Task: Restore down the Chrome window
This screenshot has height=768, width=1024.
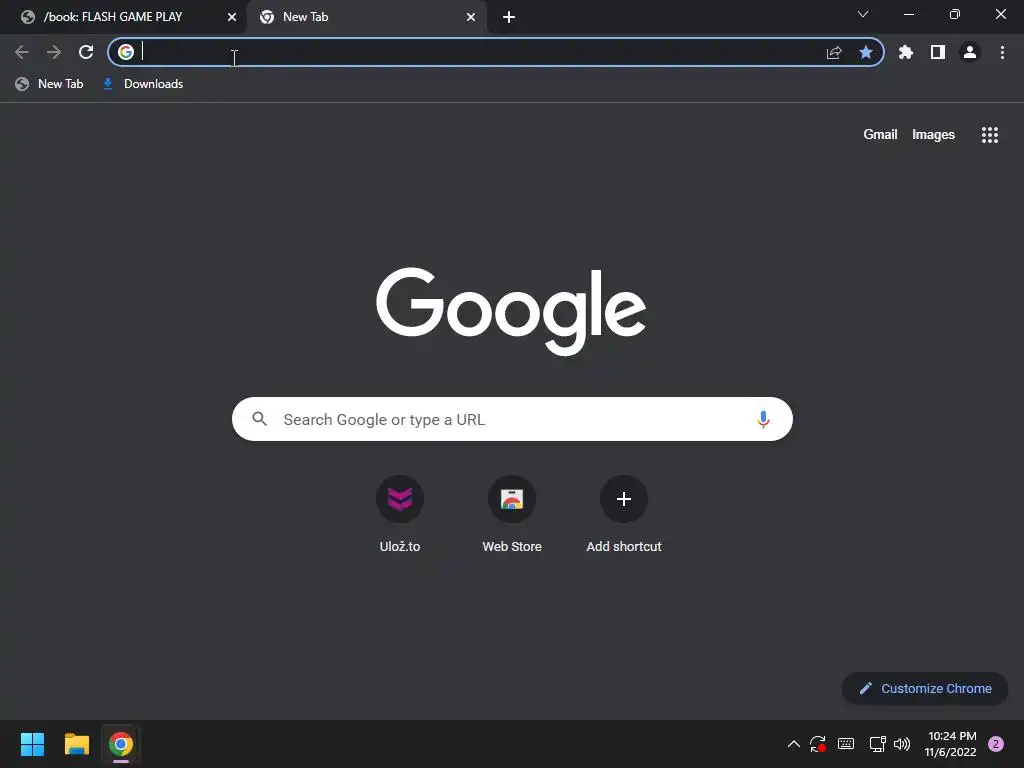Action: point(955,14)
